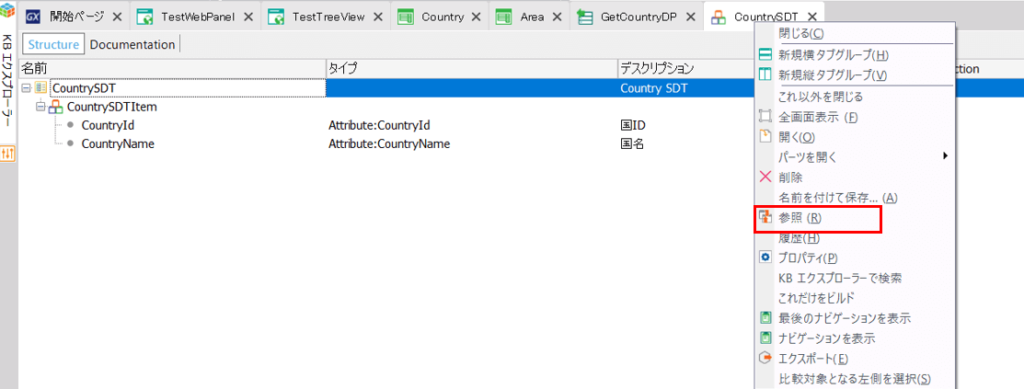This screenshot has height=389, width=1024.
Task: Click the transaction icon on Area tab
Action: point(504,17)
